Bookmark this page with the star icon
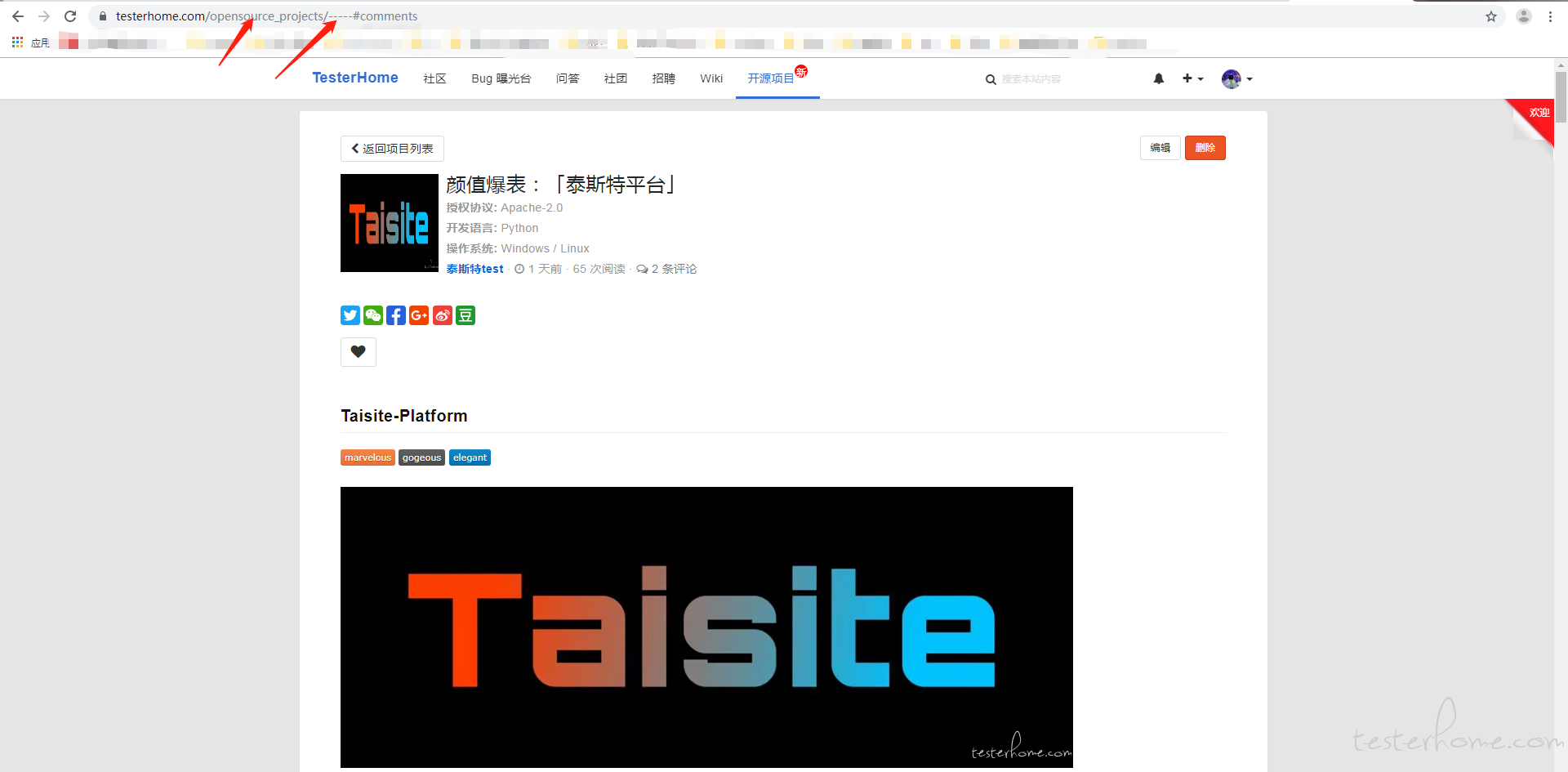Image resolution: width=1568 pixels, height=772 pixels. [x=1491, y=16]
